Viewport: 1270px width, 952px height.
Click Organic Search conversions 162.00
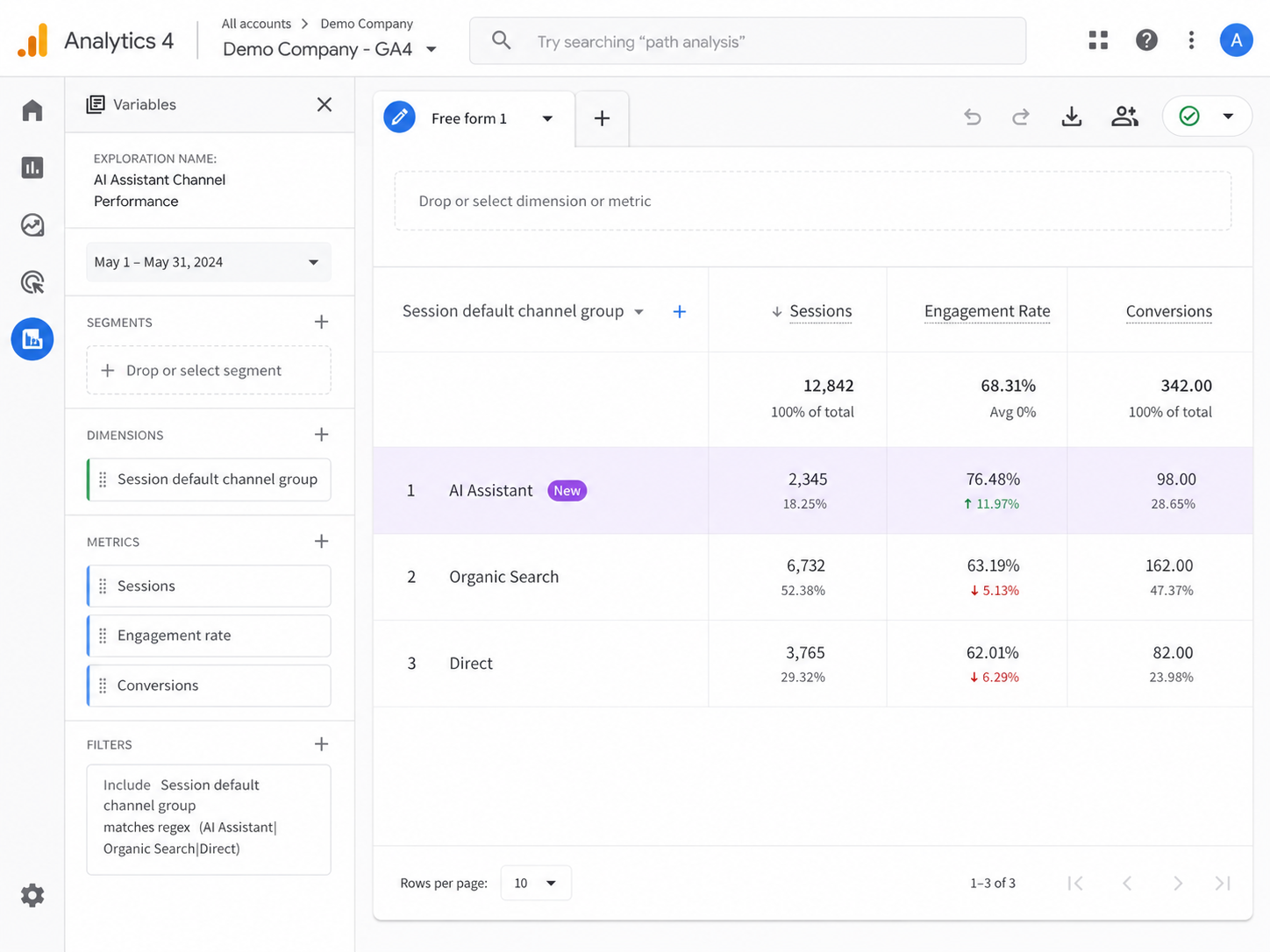tap(1169, 565)
